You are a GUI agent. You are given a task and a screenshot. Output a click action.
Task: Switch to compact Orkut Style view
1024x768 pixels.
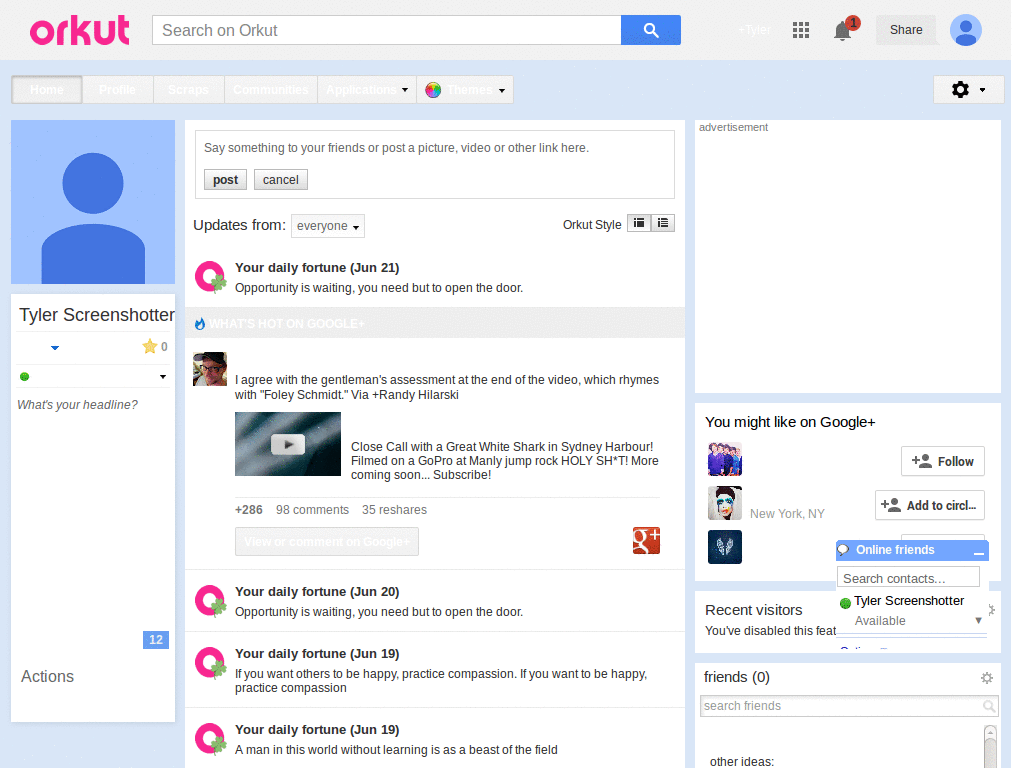point(639,223)
